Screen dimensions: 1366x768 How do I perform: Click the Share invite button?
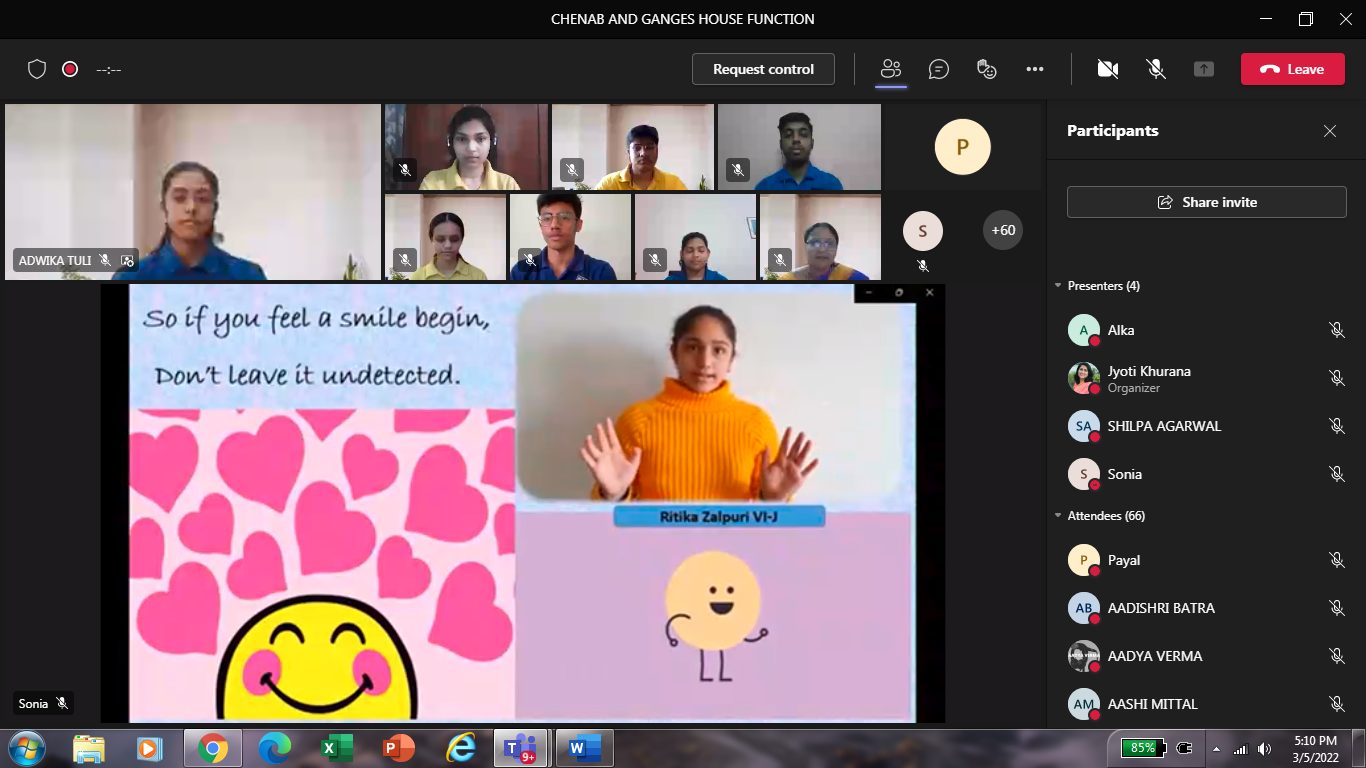click(1207, 202)
